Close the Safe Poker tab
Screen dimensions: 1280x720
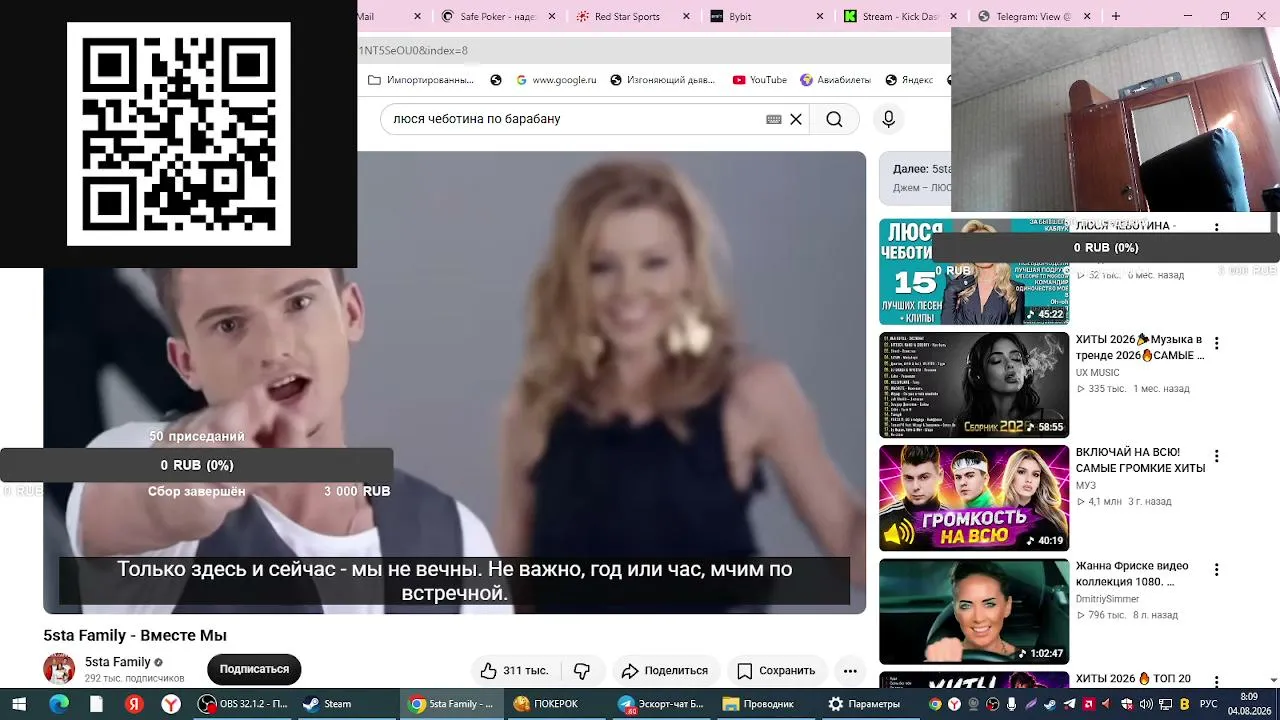[552, 16]
